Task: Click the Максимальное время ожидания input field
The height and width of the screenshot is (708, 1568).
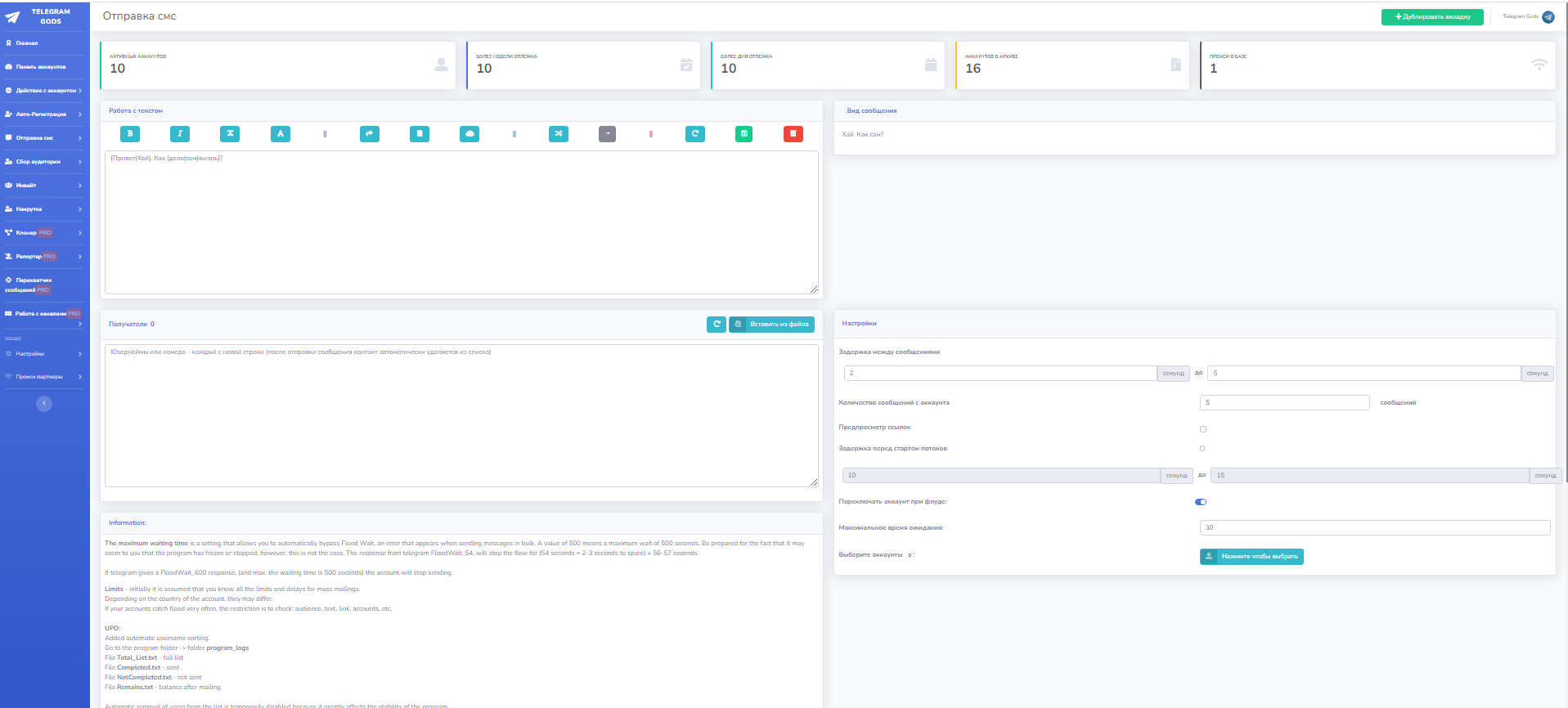Action: click(1374, 528)
